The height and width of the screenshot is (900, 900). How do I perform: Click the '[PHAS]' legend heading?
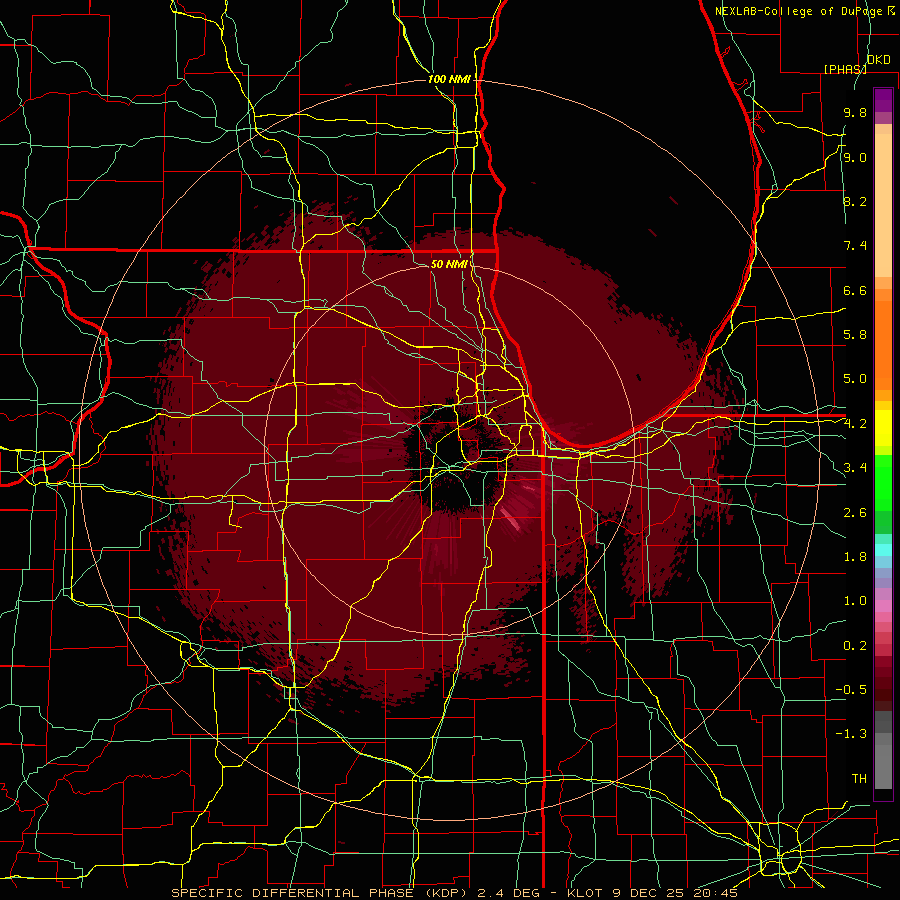[845, 69]
